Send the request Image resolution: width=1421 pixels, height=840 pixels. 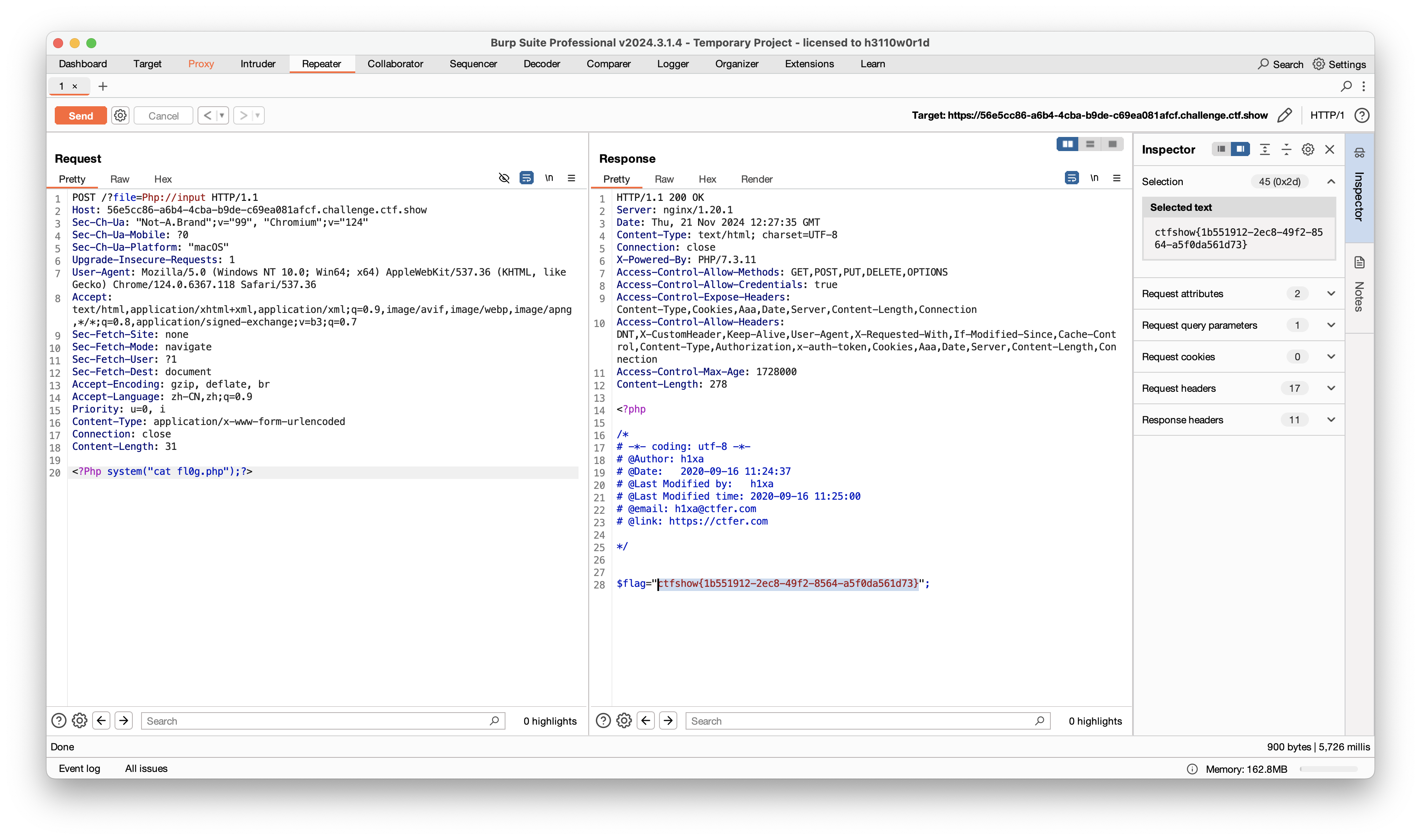click(x=81, y=115)
